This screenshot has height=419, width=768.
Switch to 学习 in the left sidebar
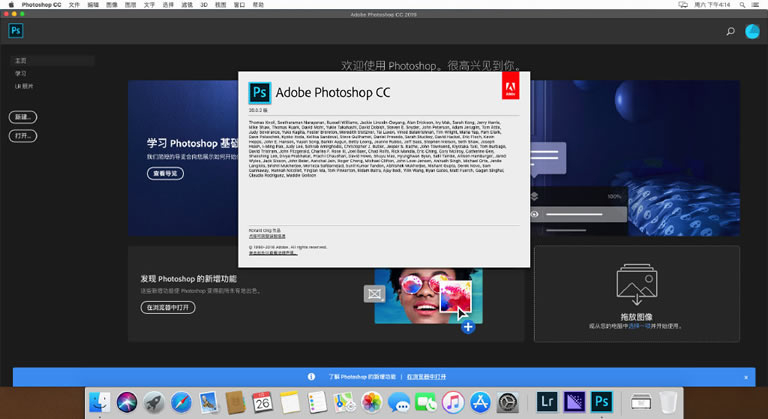(x=21, y=74)
